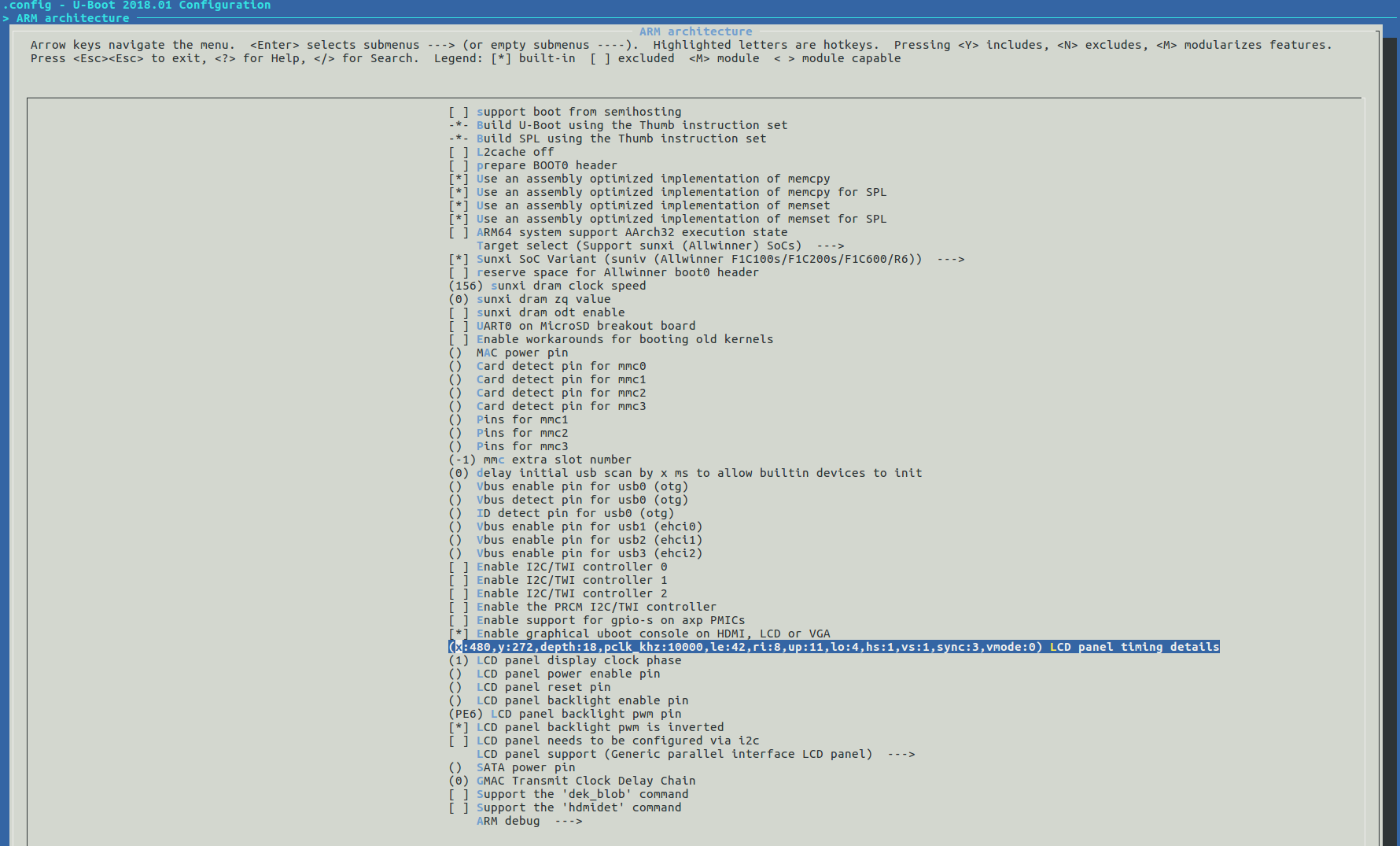Select 'Pins for mmc3' entry
Viewport: 1400px width, 846px height.
click(508, 446)
